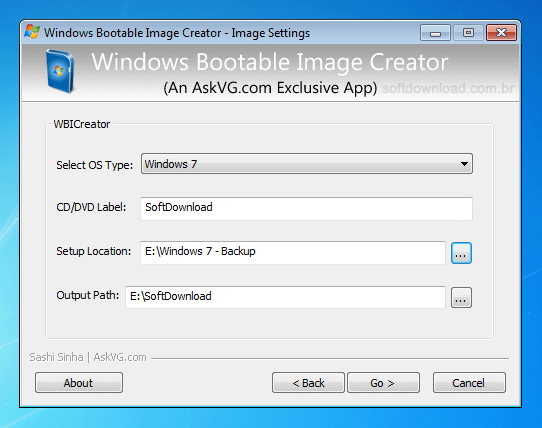Browse for Setup Location folder
This screenshot has width=542, height=428.
point(461,253)
